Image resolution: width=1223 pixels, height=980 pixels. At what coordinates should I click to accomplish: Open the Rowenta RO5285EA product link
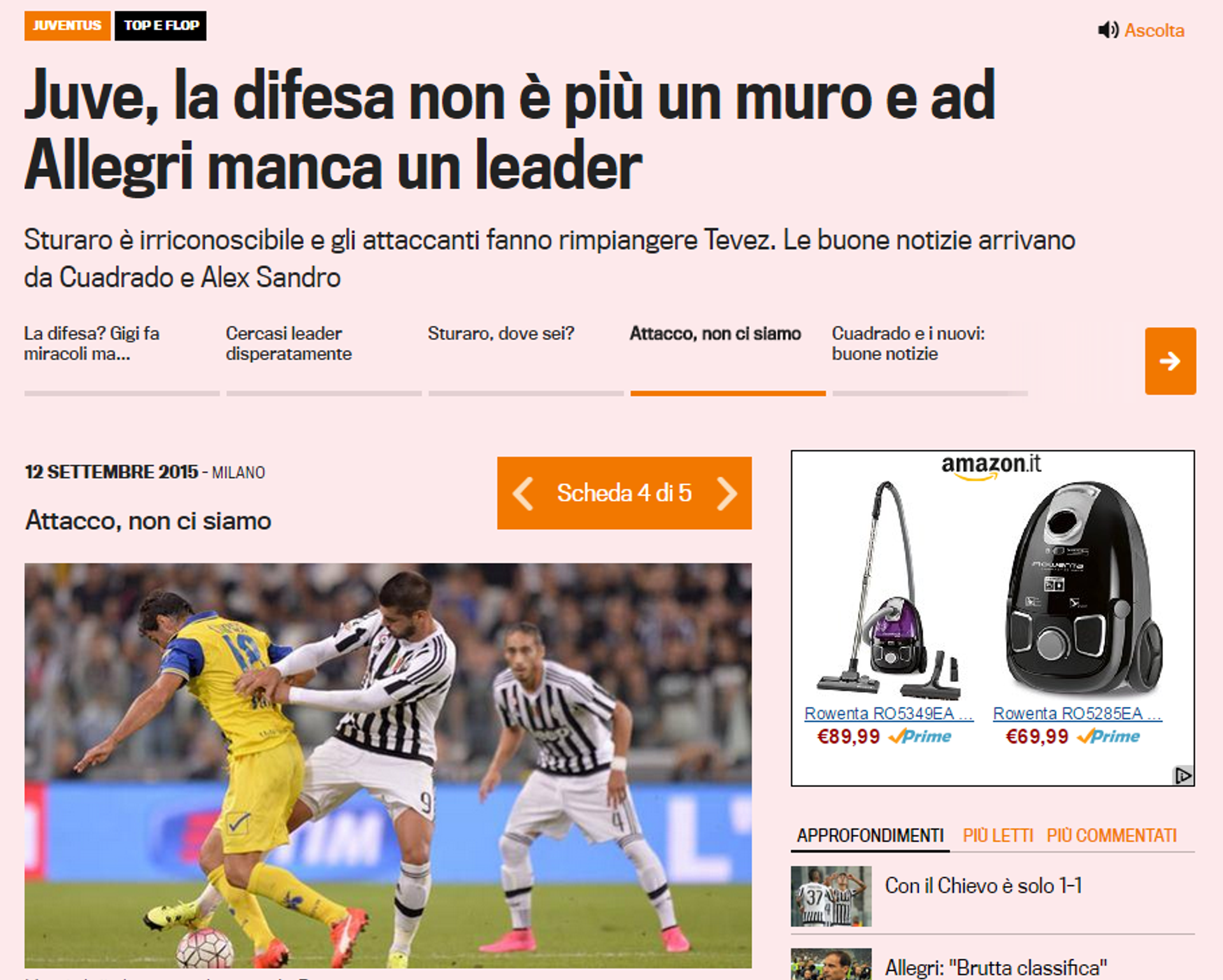click(1077, 713)
